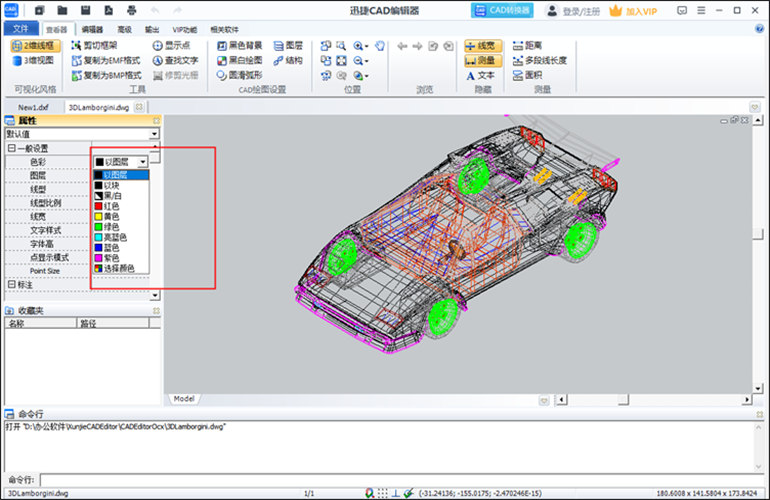Toggle 3维视图 view mode
The image size is (770, 500).
33,60
